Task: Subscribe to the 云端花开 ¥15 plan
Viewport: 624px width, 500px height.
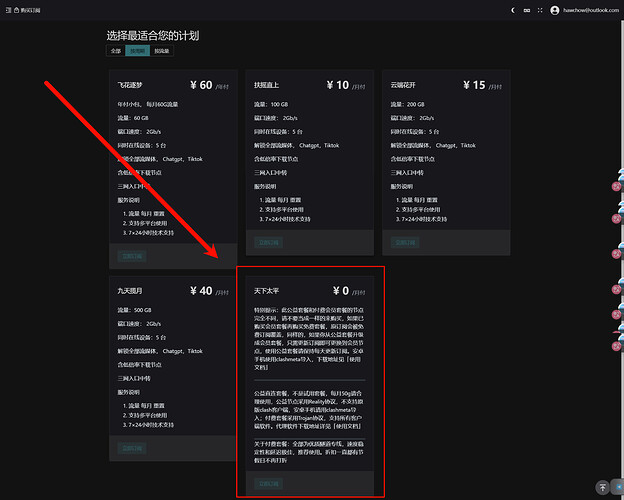Action: pyautogui.click(x=405, y=242)
